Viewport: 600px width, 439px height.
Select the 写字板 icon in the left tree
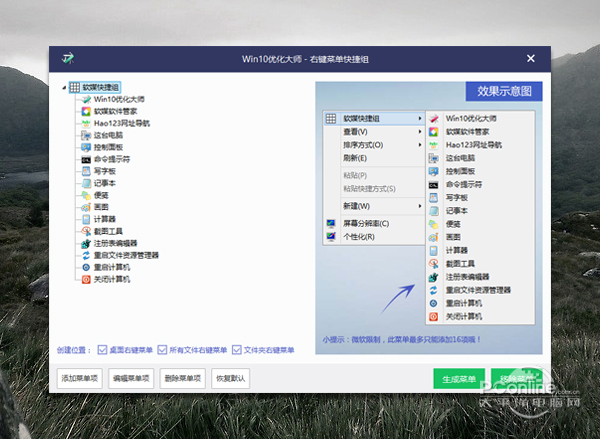[86, 171]
